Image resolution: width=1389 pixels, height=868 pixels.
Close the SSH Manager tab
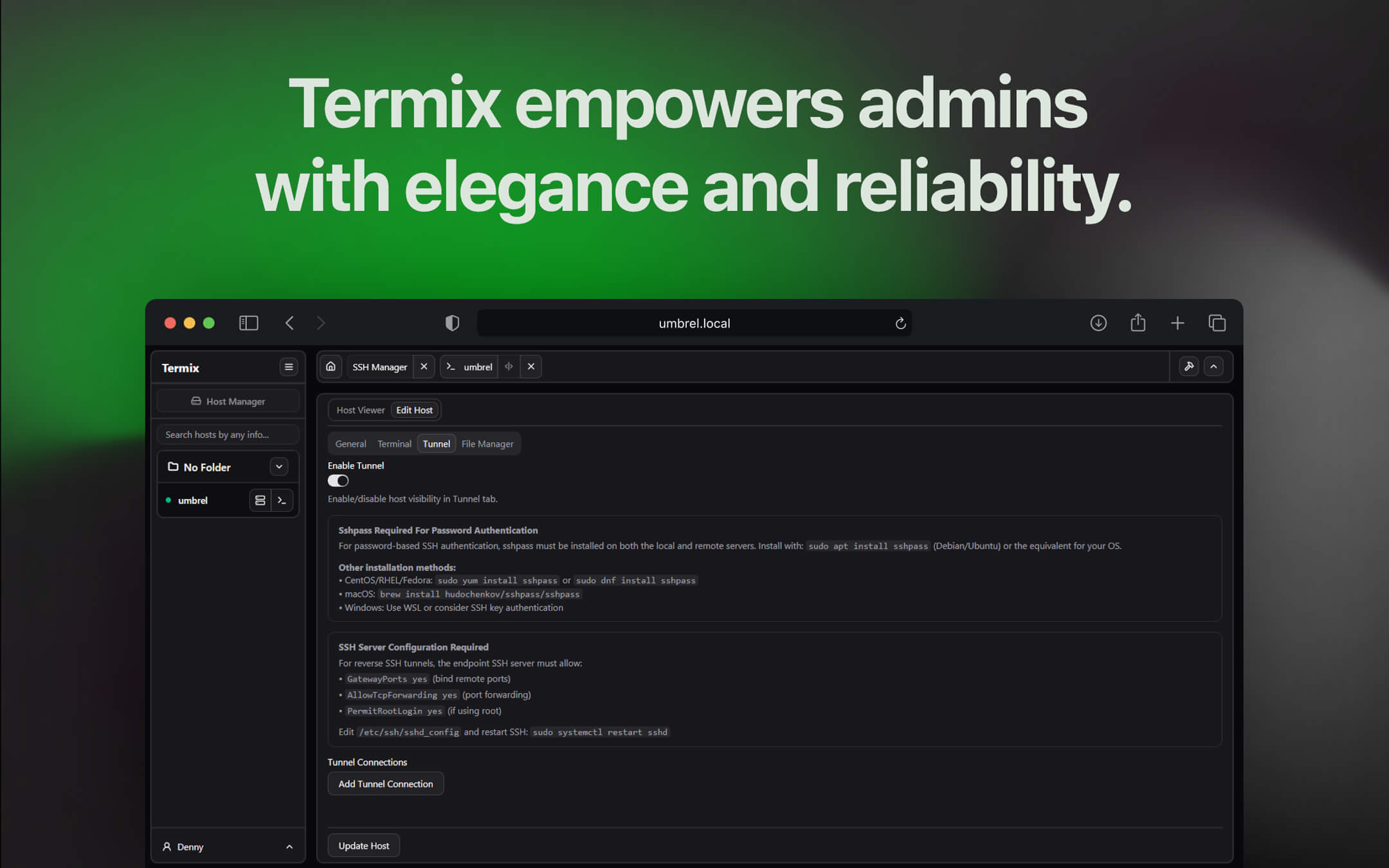[x=424, y=366]
